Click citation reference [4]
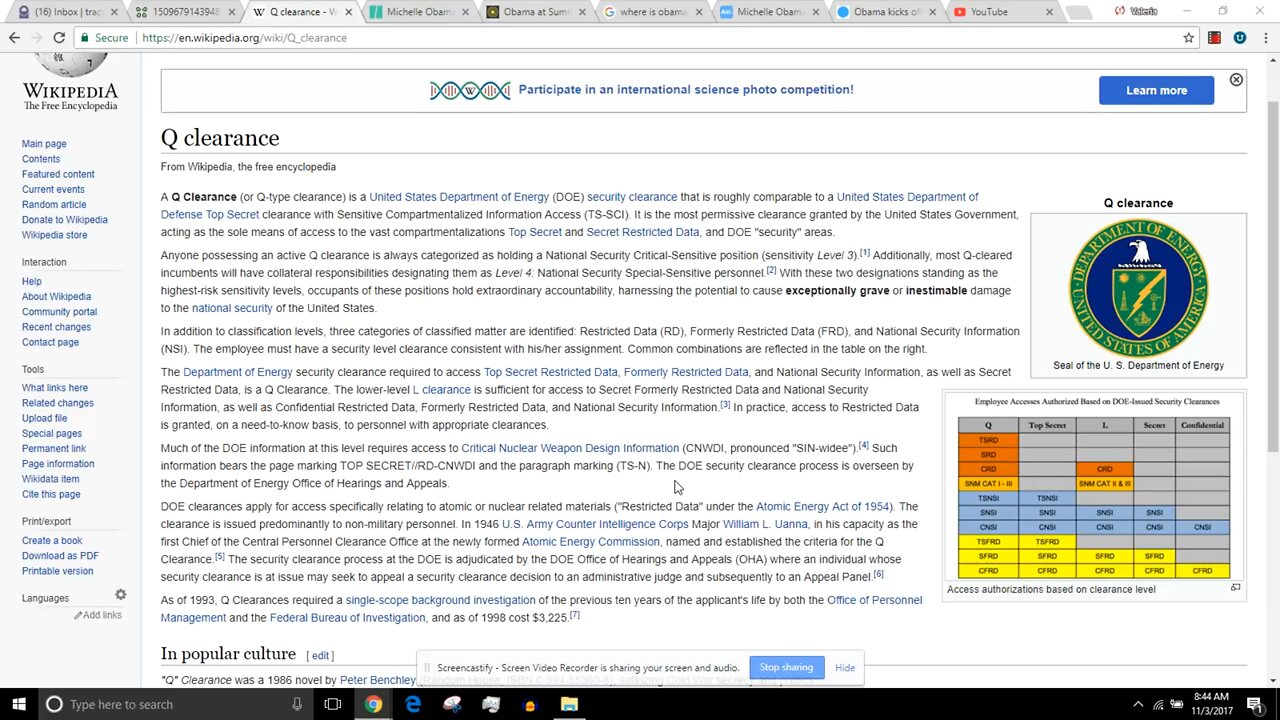1280x720 pixels. coord(863,445)
